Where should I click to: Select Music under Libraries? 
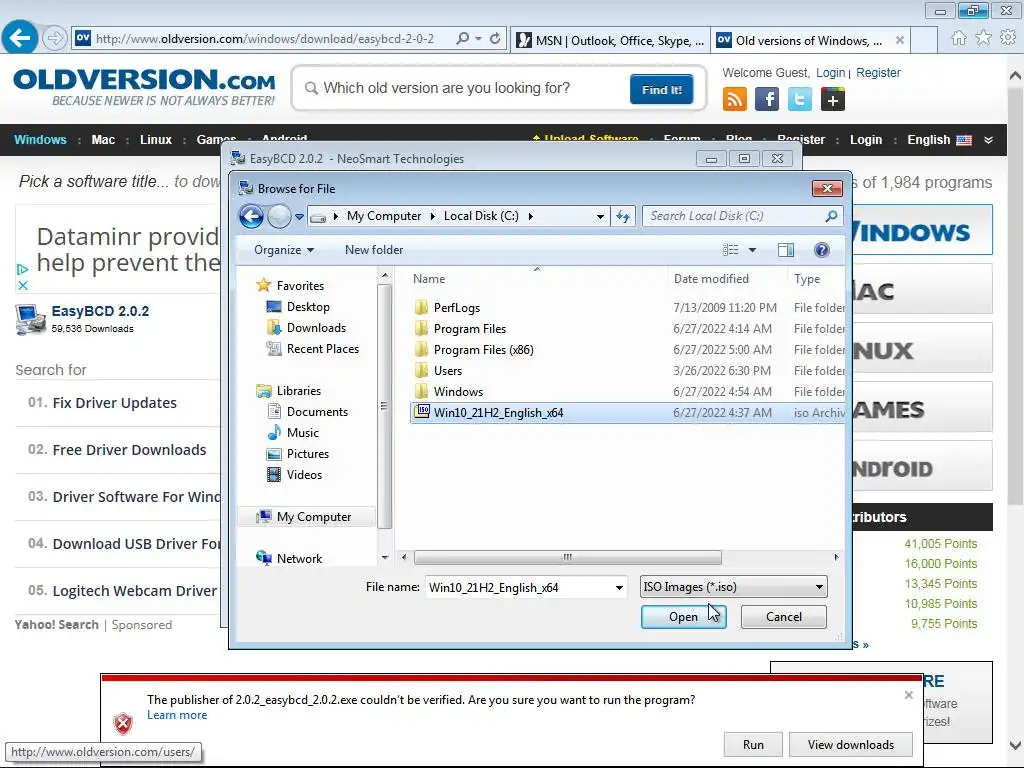(302, 432)
